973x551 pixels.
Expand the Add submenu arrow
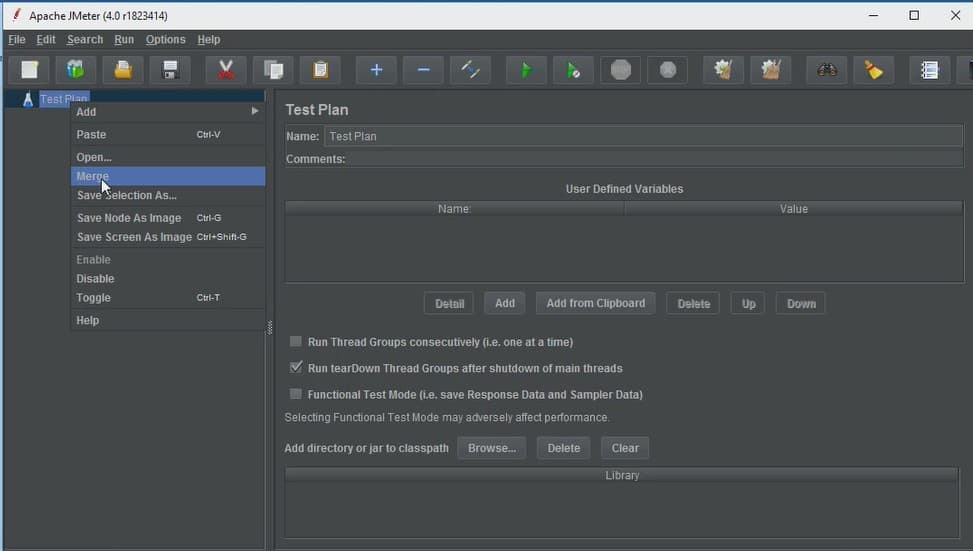pyautogui.click(x=254, y=111)
